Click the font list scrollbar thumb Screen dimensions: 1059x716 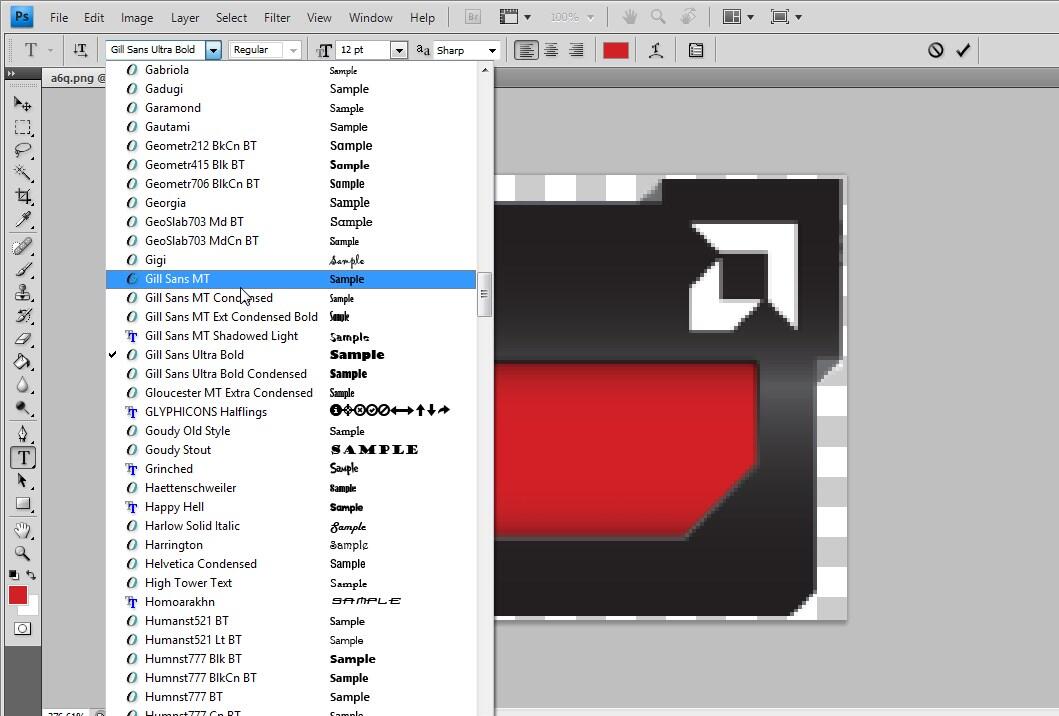coord(484,294)
